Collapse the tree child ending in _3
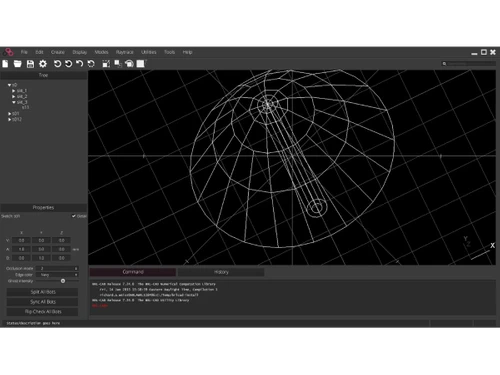This screenshot has width=500, height=375. [14, 102]
